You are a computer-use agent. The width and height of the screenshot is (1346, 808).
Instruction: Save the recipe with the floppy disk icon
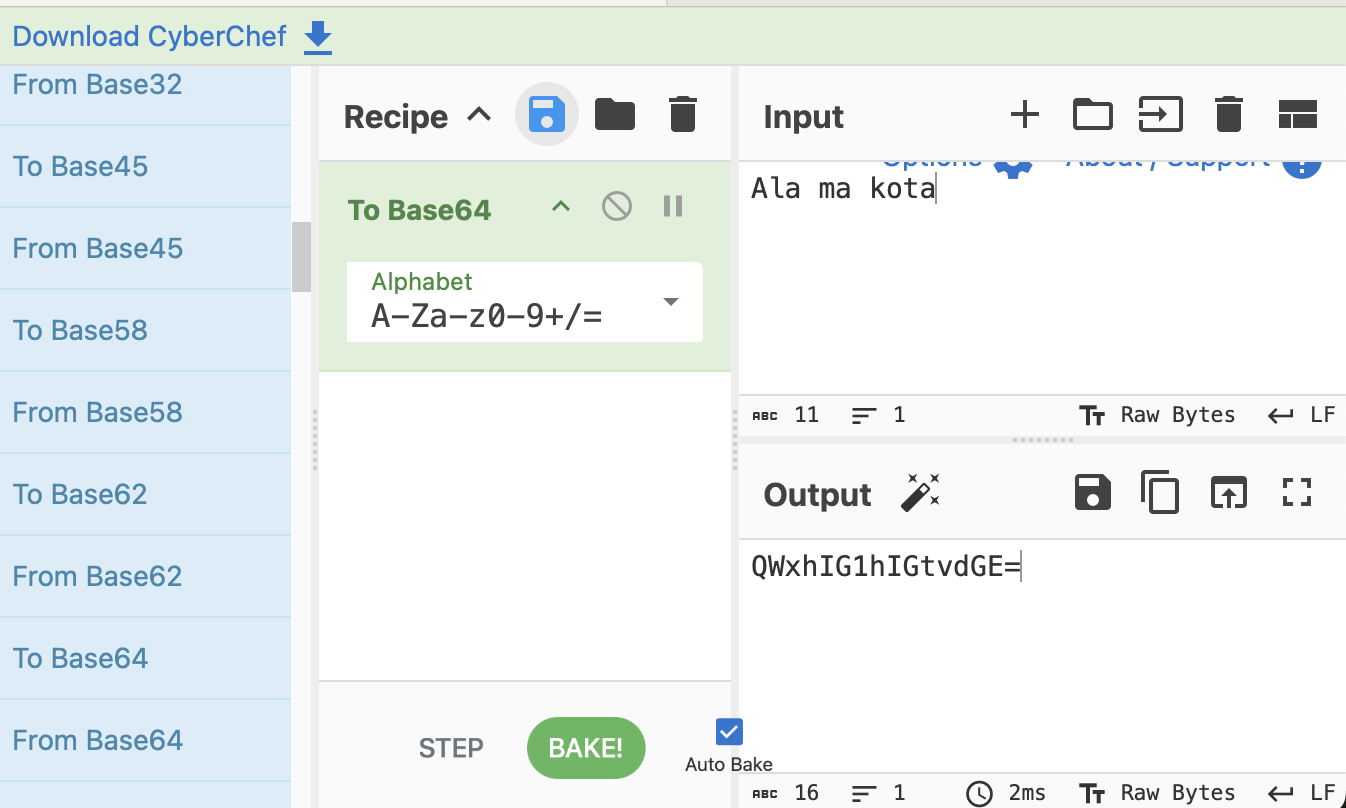546,115
